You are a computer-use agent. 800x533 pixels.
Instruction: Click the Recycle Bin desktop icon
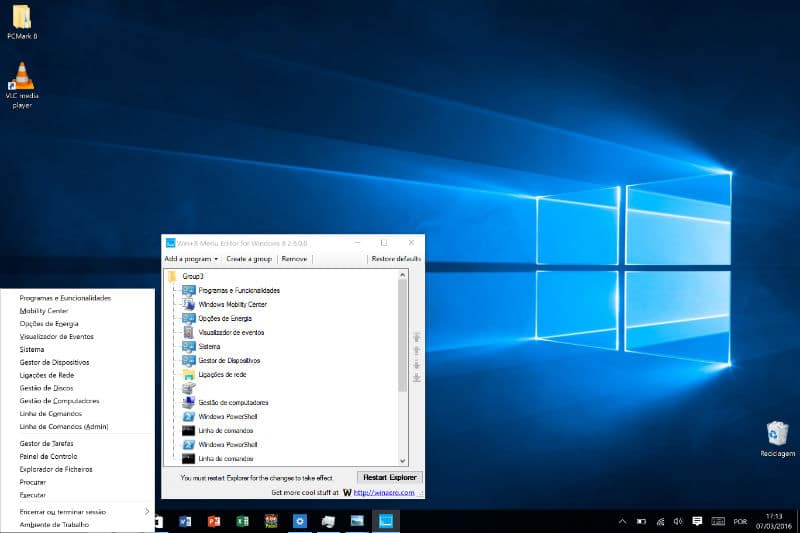777,435
